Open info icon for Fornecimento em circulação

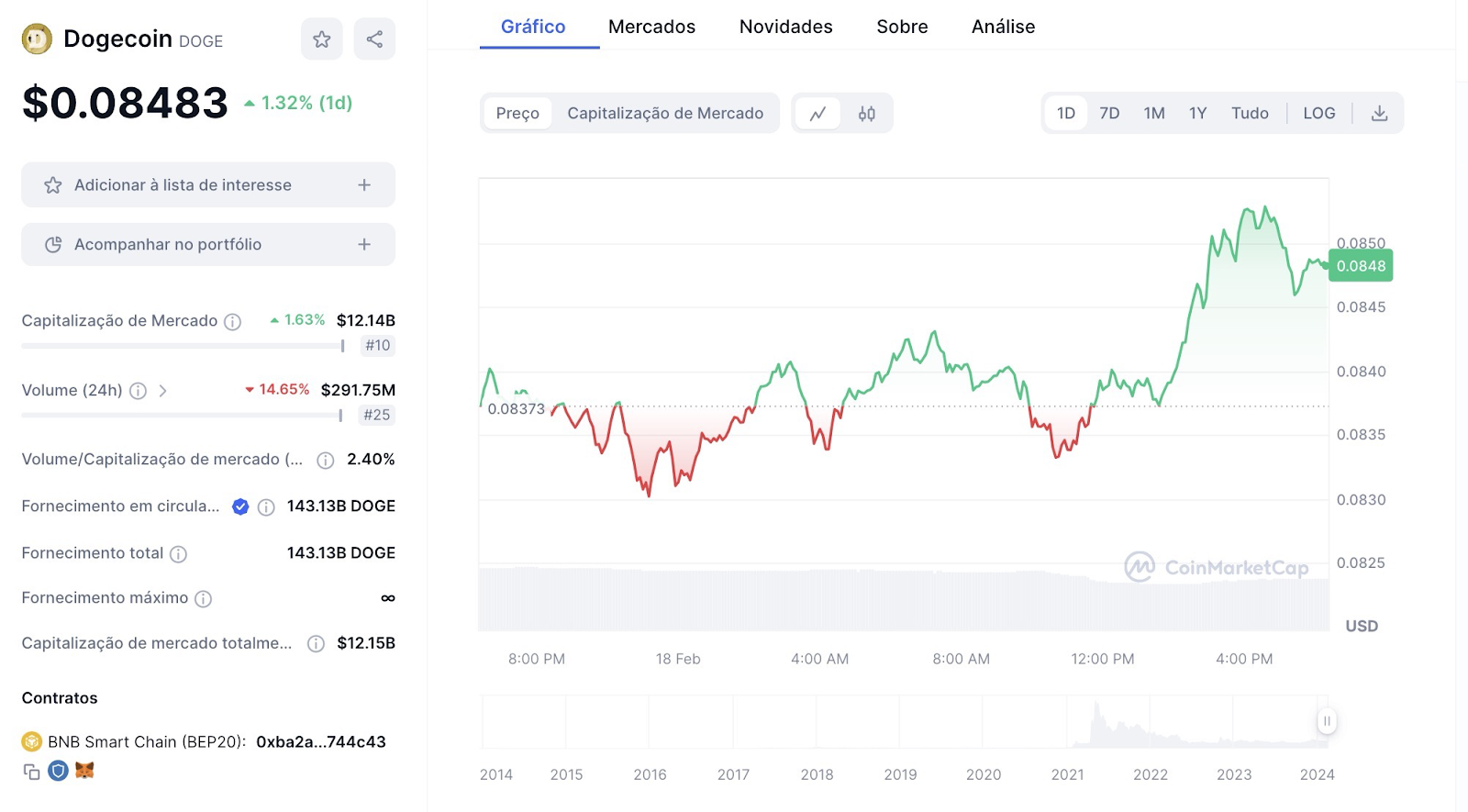[x=266, y=507]
